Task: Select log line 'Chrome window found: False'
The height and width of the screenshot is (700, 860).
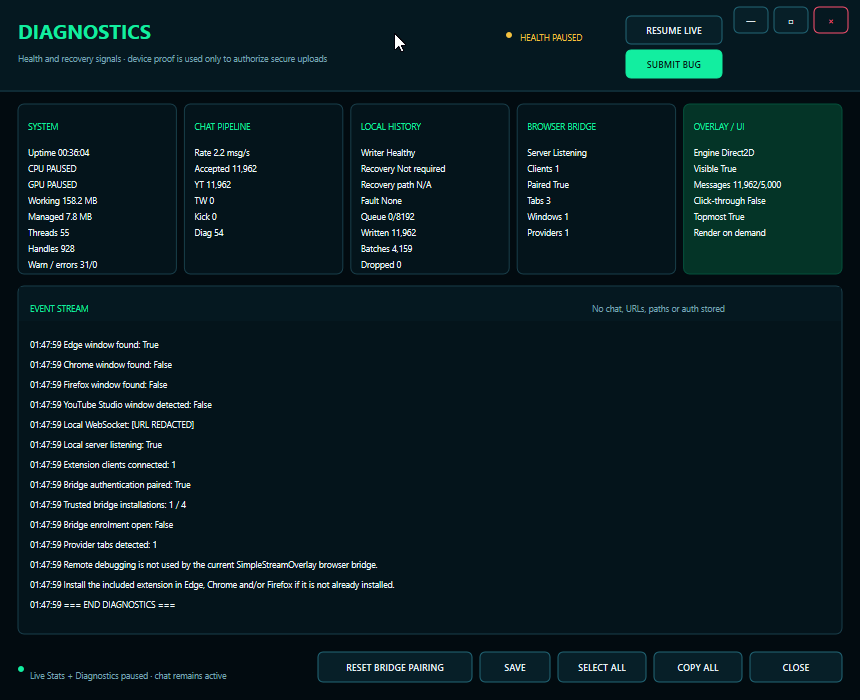Action: (101, 365)
